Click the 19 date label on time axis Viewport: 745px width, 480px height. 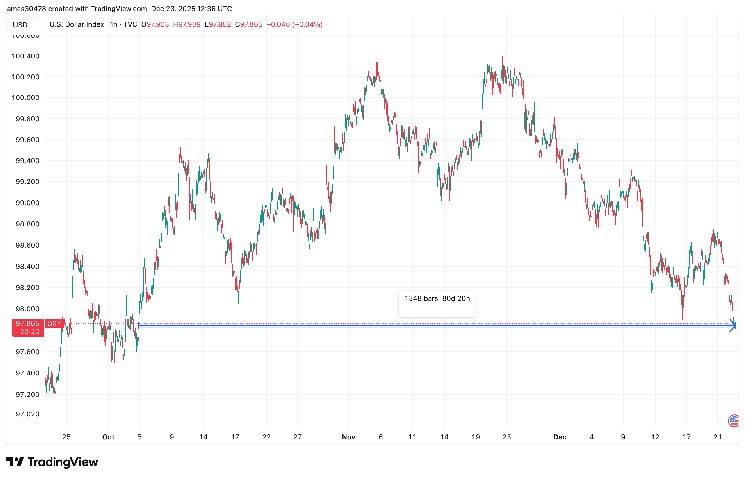(x=475, y=436)
